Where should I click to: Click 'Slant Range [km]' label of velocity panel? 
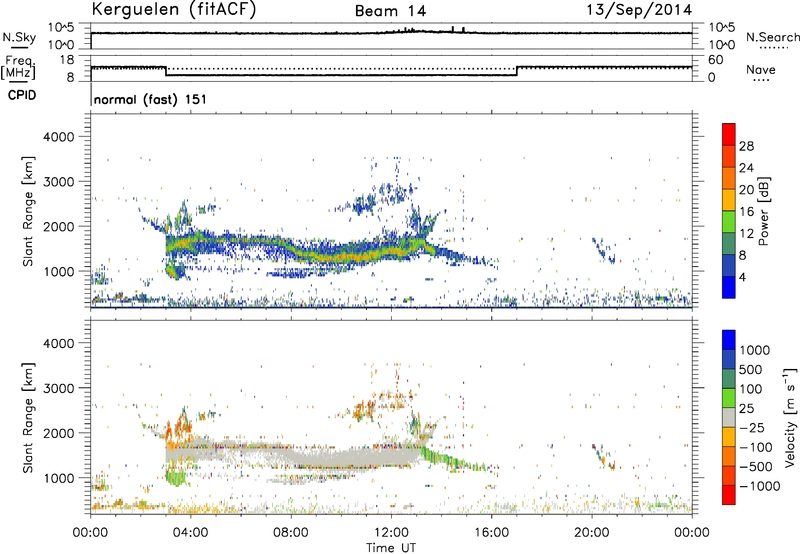pyautogui.click(x=28, y=417)
